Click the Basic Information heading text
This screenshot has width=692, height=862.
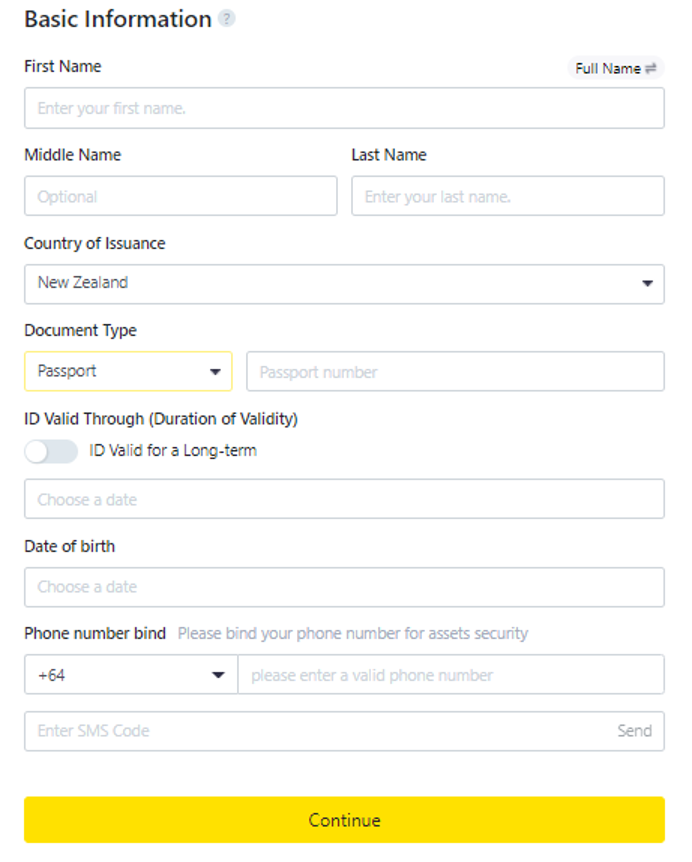click(x=118, y=19)
